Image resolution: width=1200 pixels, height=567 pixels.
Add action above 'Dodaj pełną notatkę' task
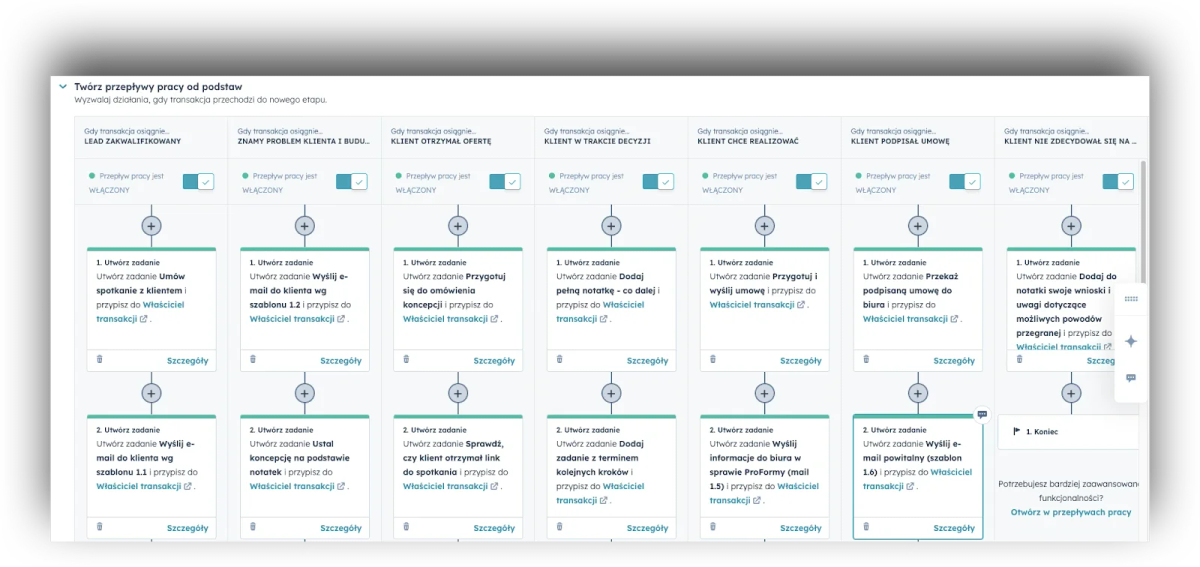click(611, 226)
